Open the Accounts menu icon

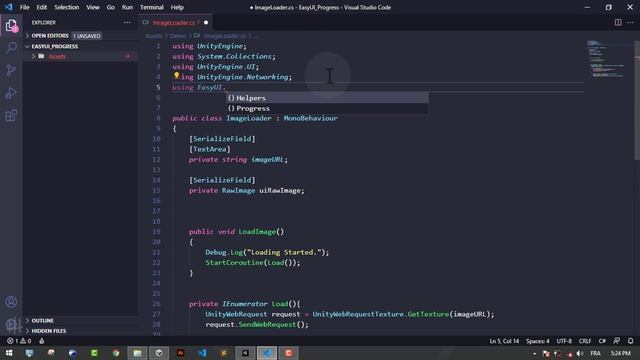tap(11, 302)
